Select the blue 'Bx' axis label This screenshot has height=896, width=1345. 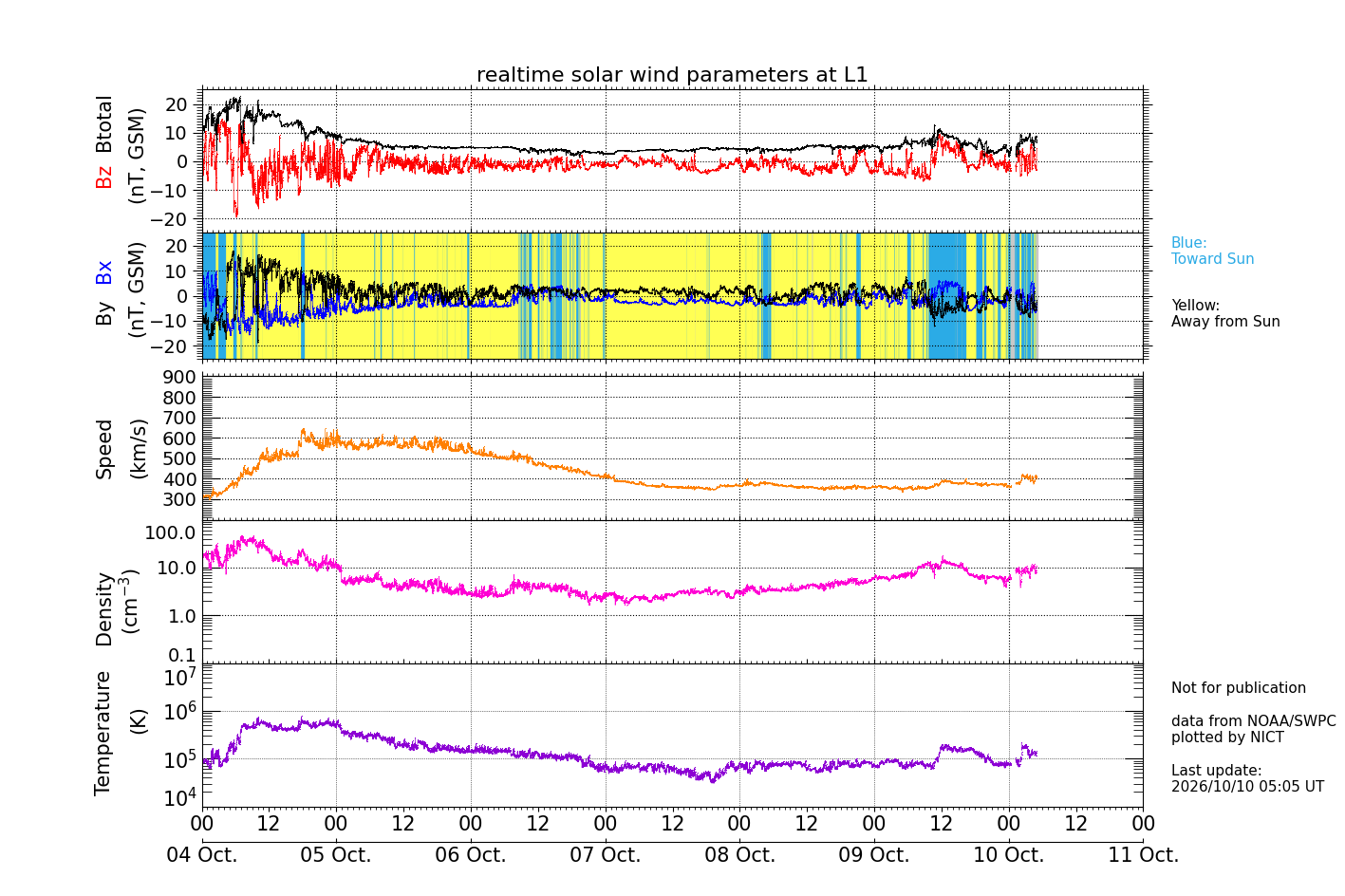coord(104,272)
